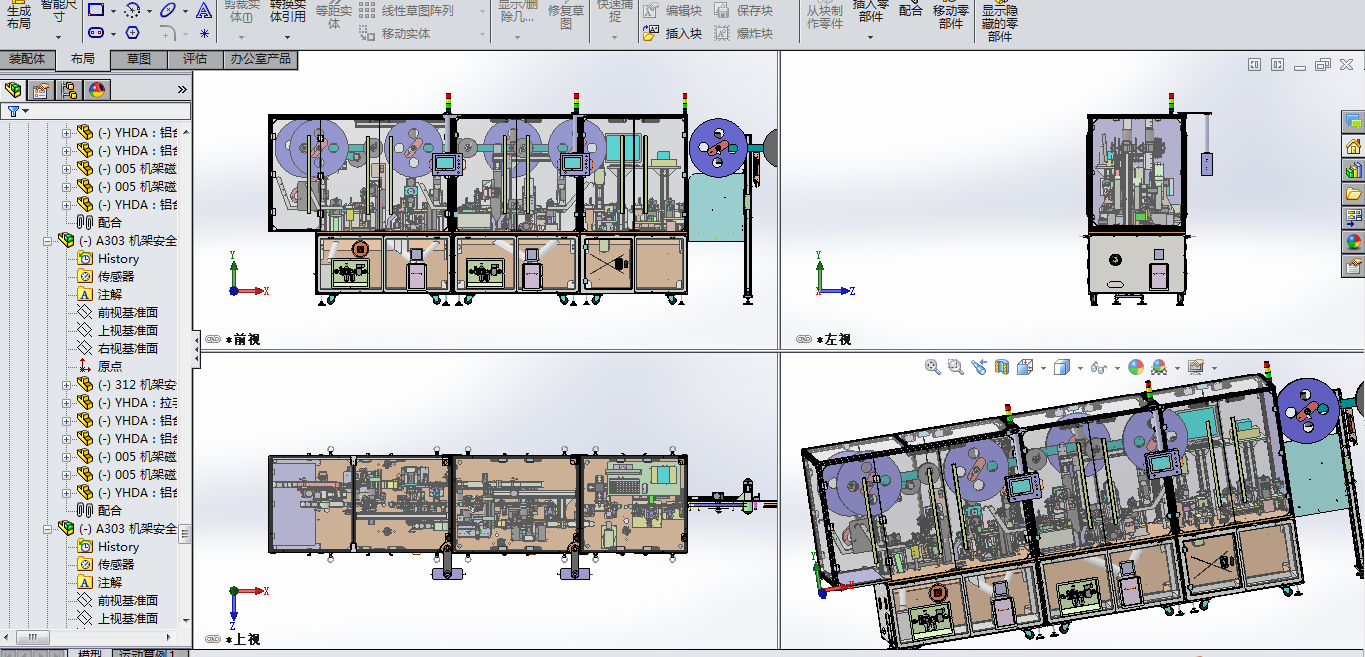
Task: Switch to the 评估 tab
Action: (194, 59)
